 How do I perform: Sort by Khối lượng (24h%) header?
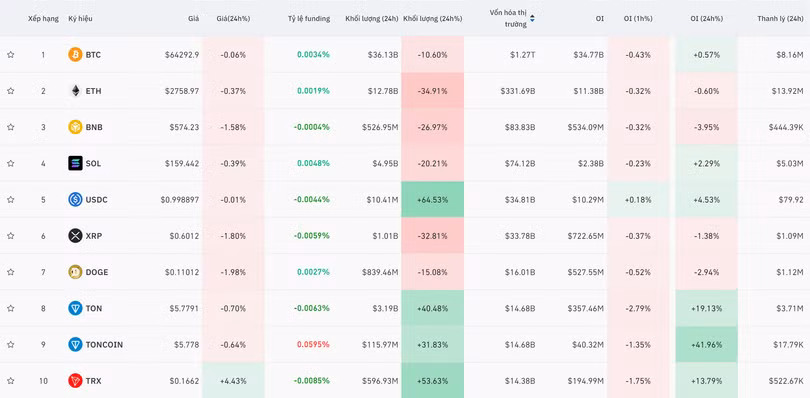click(x=432, y=19)
